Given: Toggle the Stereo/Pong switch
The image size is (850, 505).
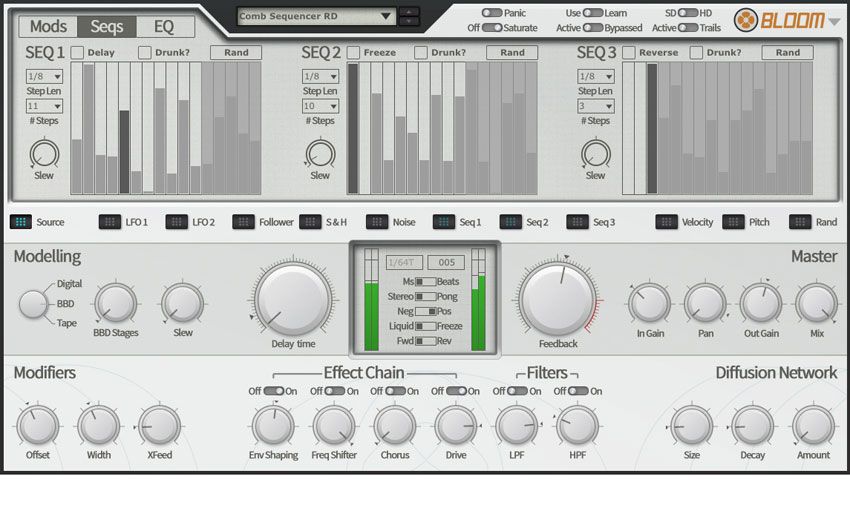Looking at the screenshot, I should coord(426,296).
